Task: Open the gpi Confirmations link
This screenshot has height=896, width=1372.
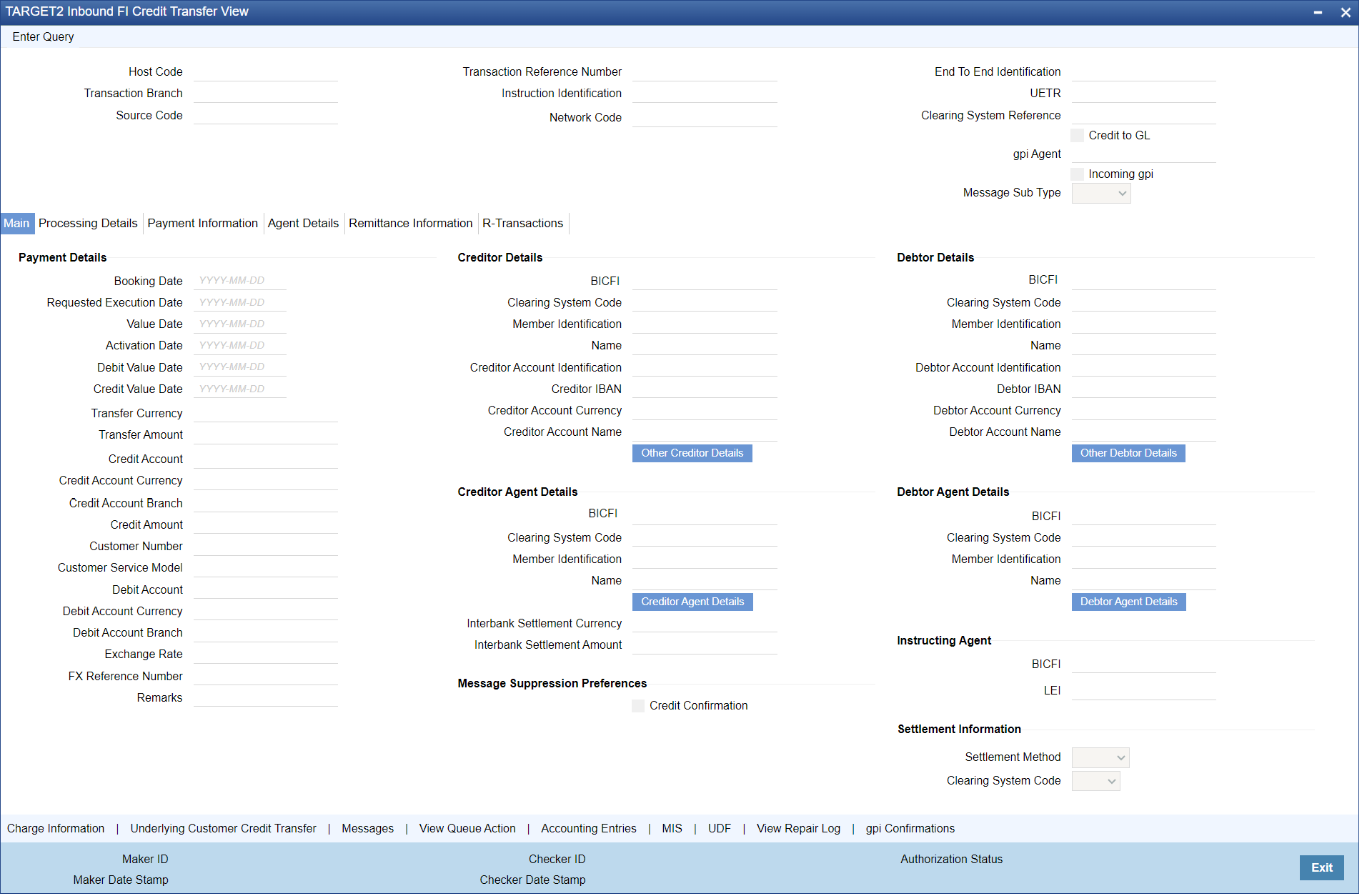Action: tap(910, 829)
